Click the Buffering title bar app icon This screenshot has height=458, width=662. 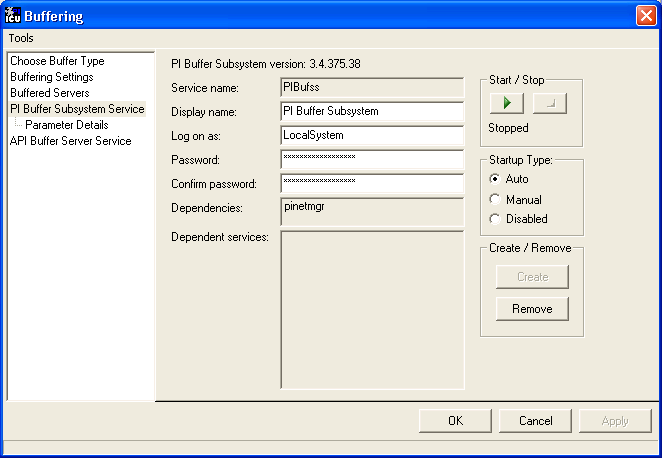click(x=13, y=15)
